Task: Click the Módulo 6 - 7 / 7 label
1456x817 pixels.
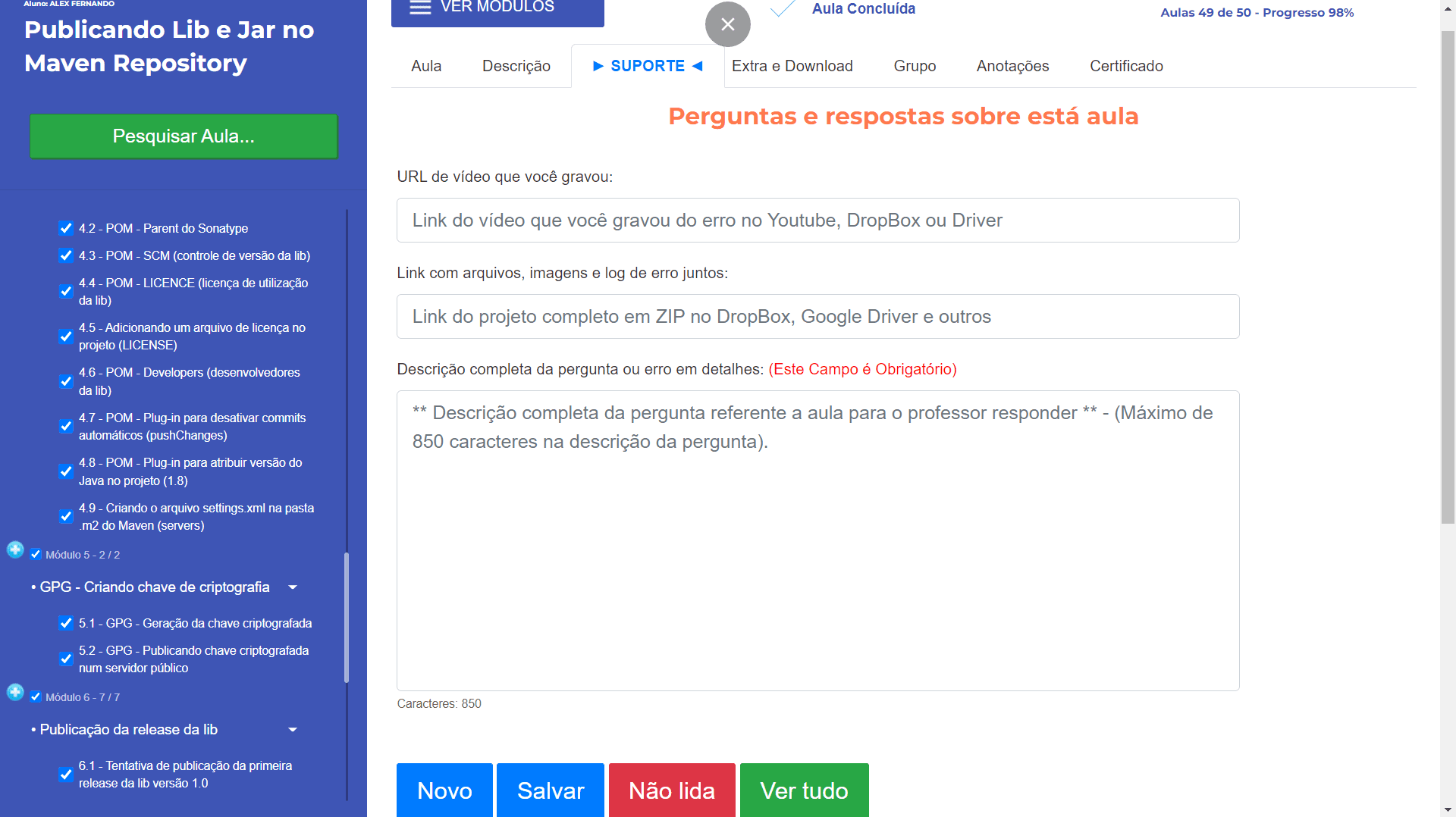Action: click(x=83, y=697)
